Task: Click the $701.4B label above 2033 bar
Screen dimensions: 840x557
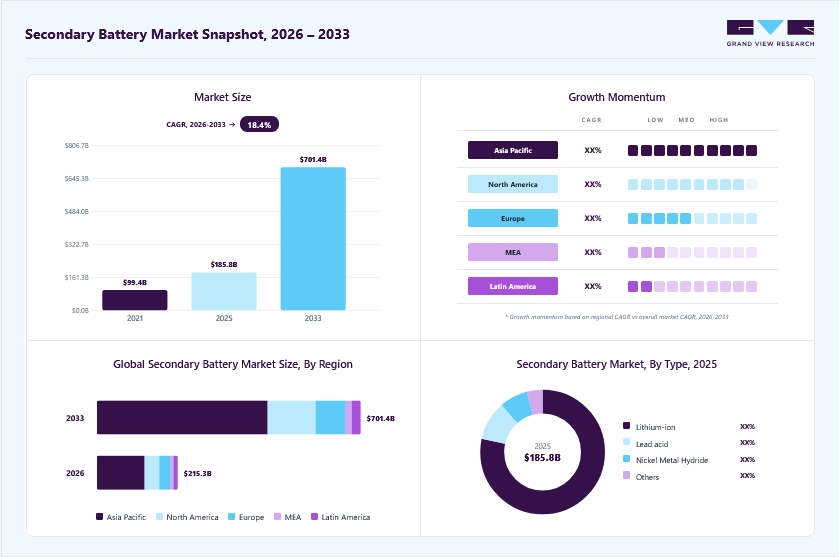Action: tap(313, 160)
